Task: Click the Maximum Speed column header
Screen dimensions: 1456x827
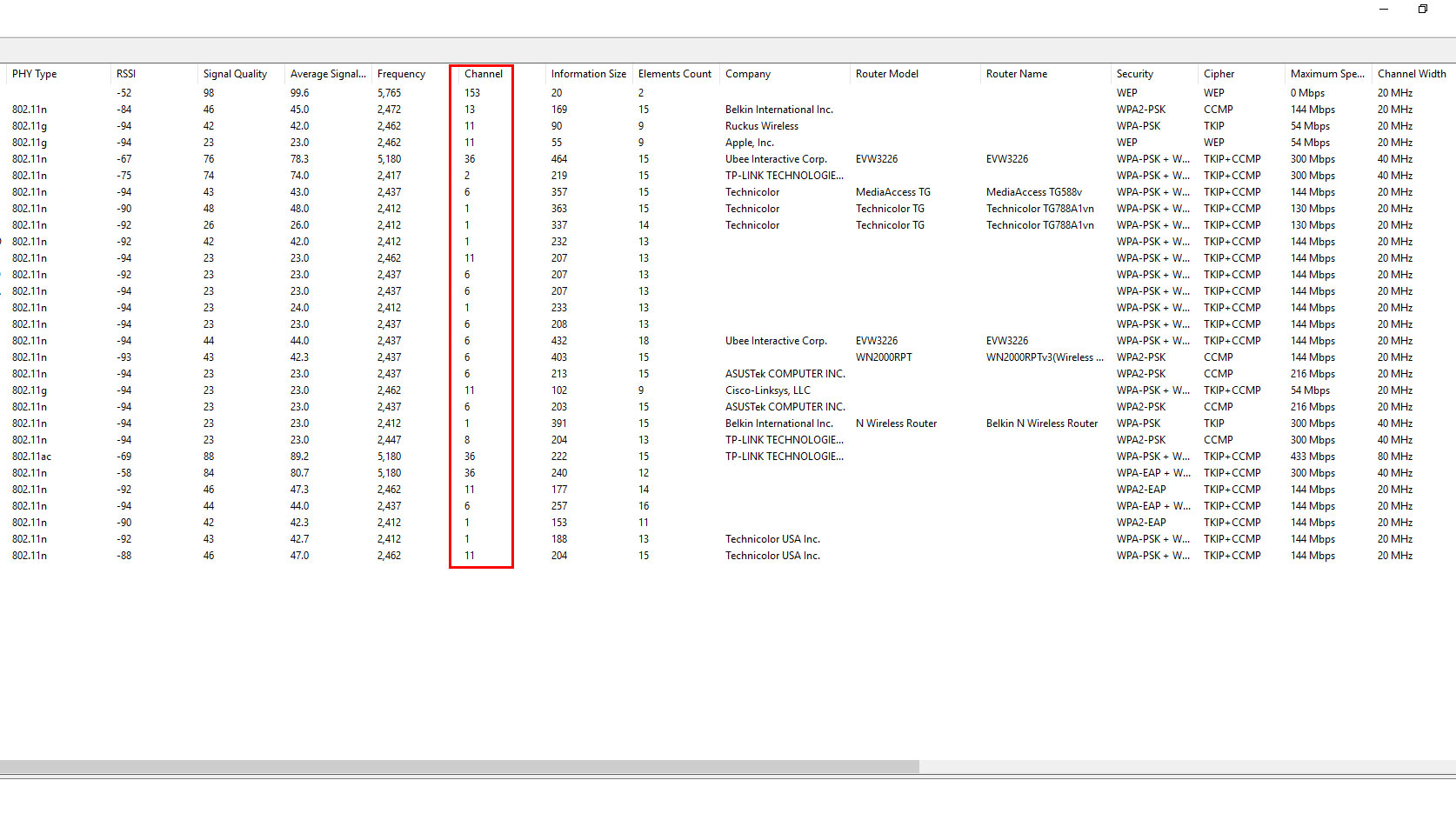Action: point(1327,74)
